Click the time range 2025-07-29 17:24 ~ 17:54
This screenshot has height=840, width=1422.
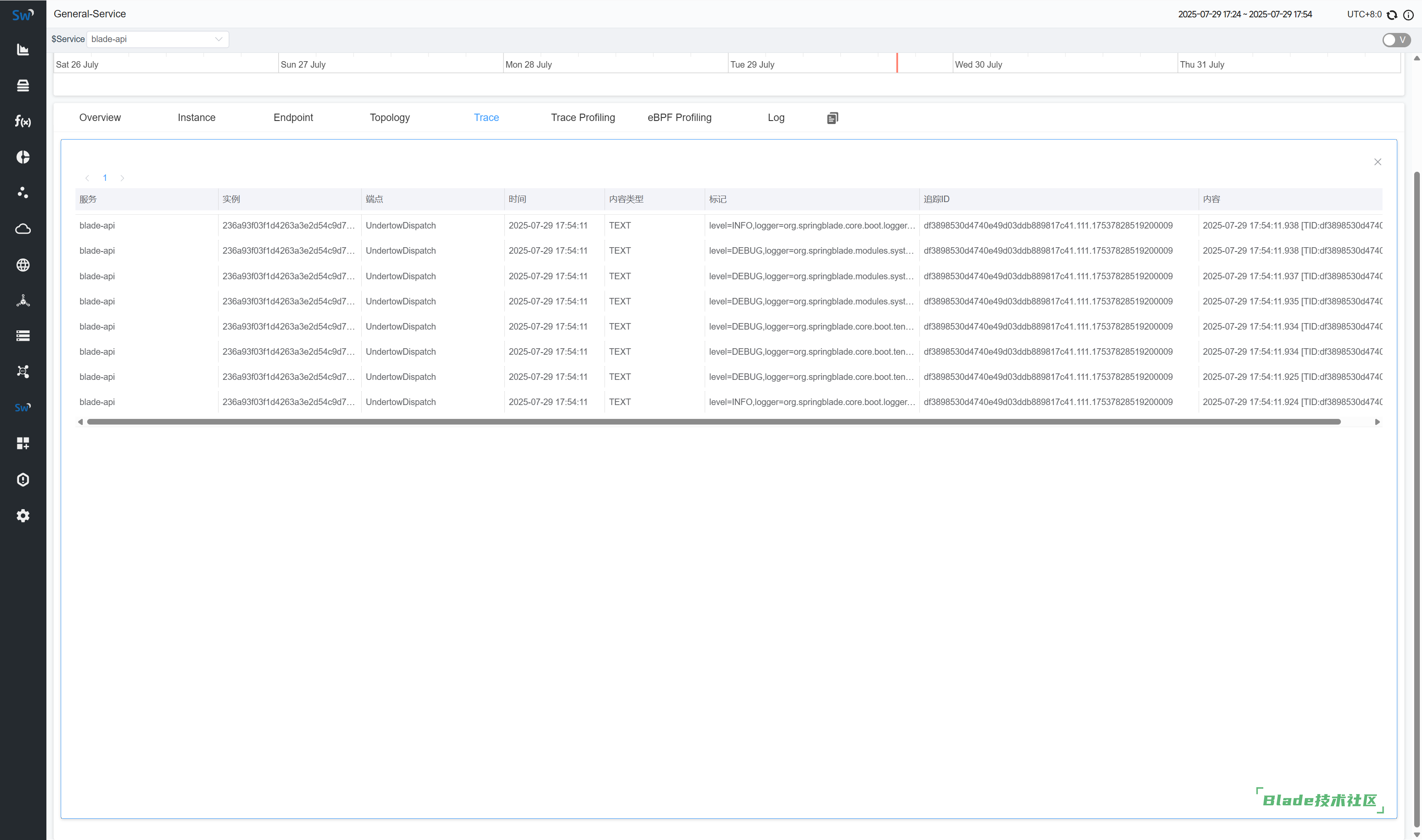(x=1245, y=15)
